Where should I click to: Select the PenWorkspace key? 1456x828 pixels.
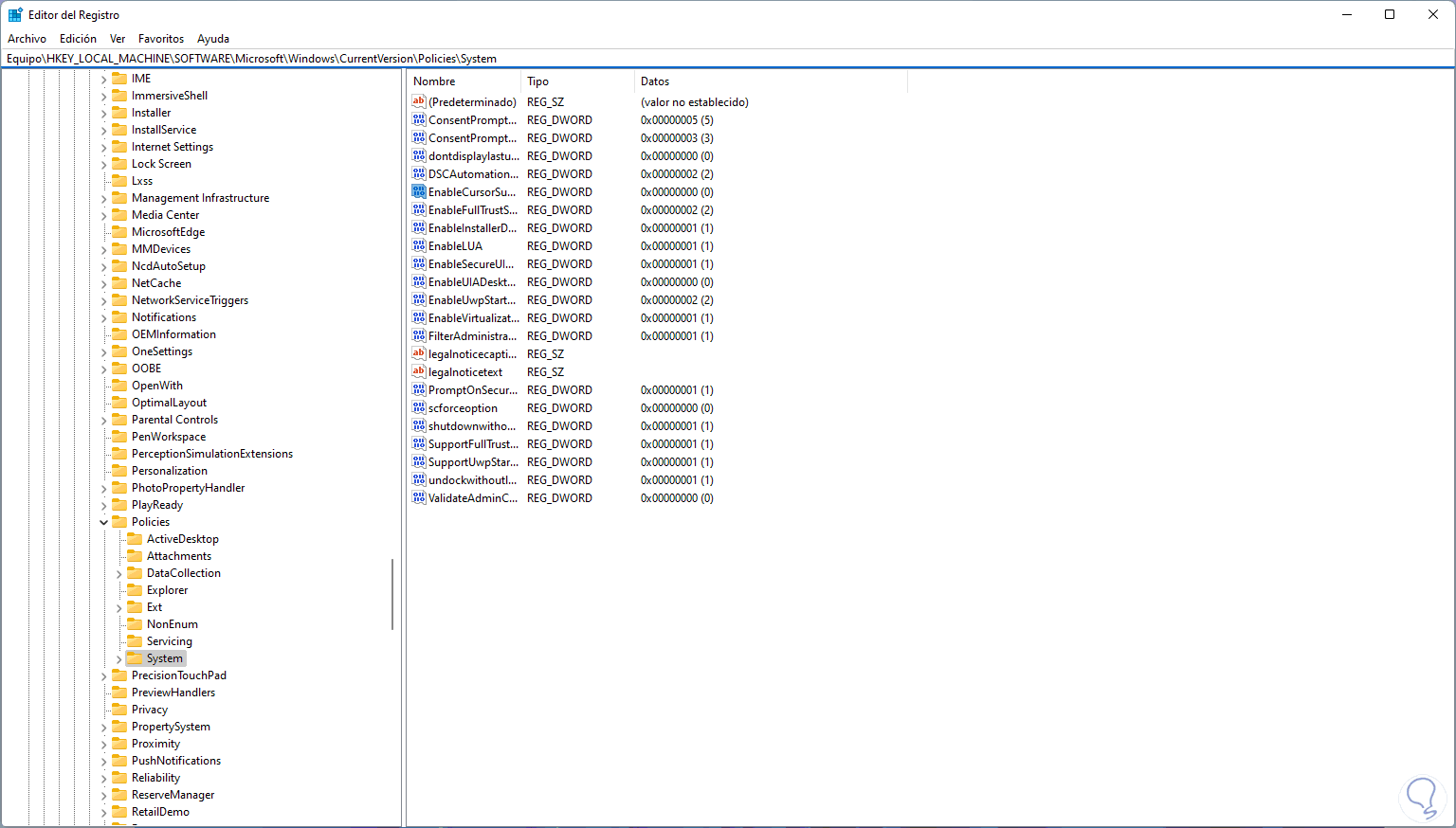pyautogui.click(x=169, y=437)
